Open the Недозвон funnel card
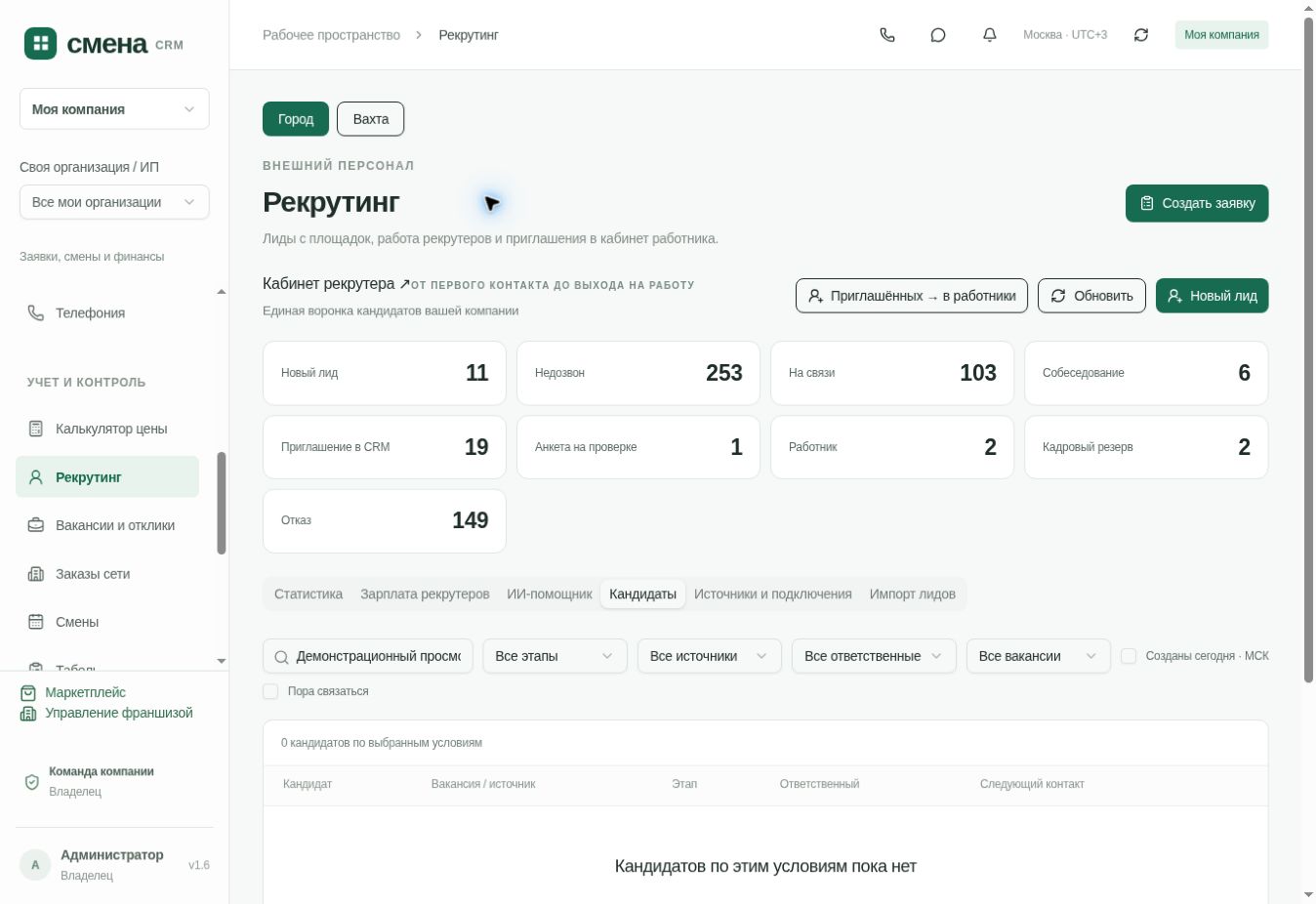This screenshot has width=1316, height=904. pos(638,373)
